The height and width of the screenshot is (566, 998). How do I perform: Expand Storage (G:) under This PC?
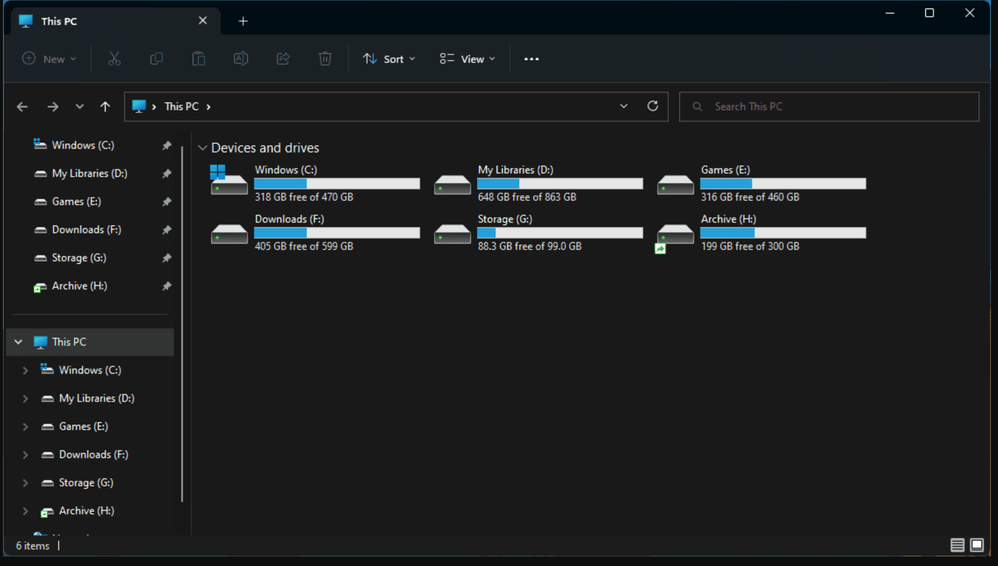click(25, 483)
